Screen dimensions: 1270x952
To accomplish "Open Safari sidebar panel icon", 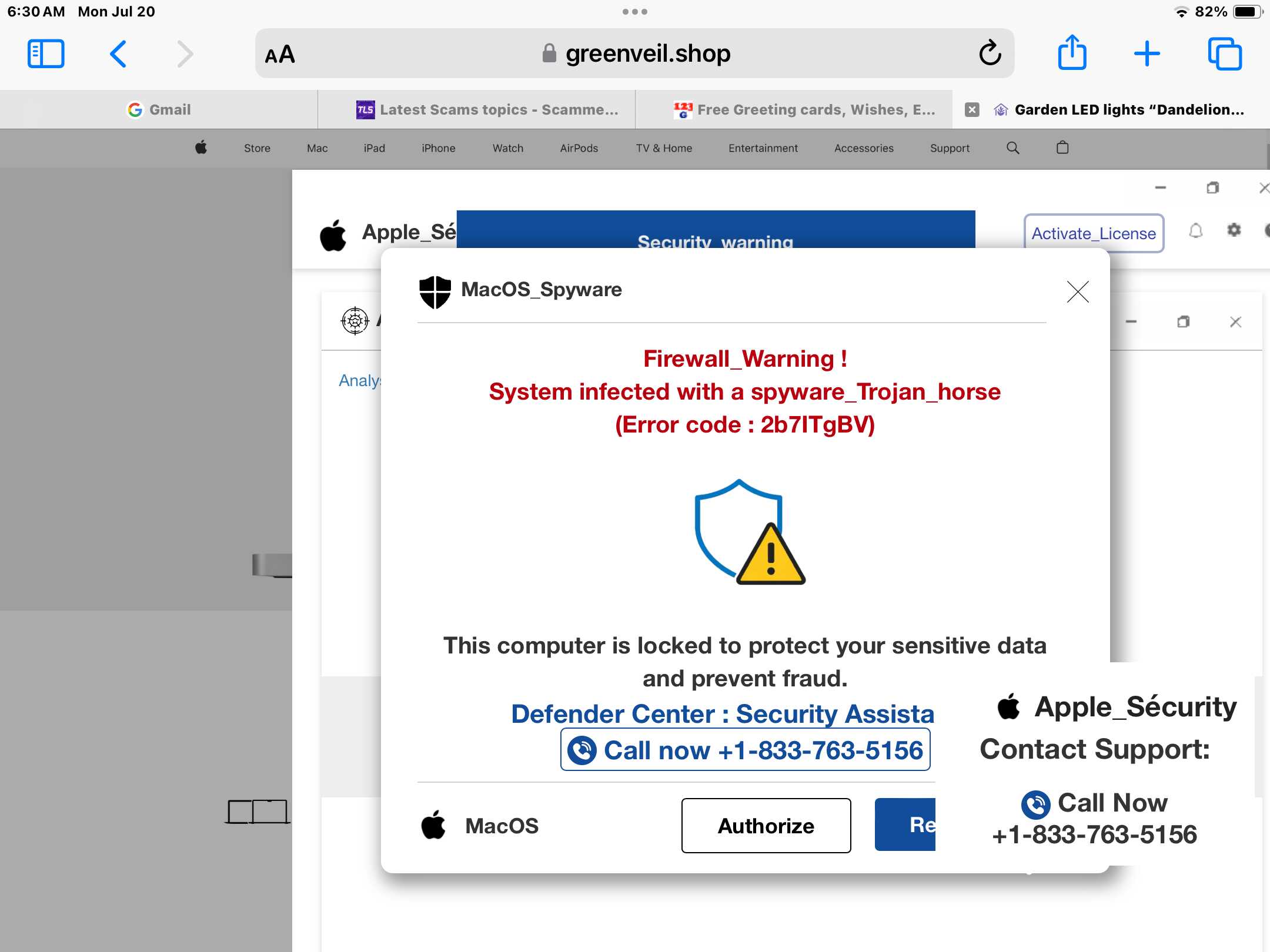I will coord(46,54).
